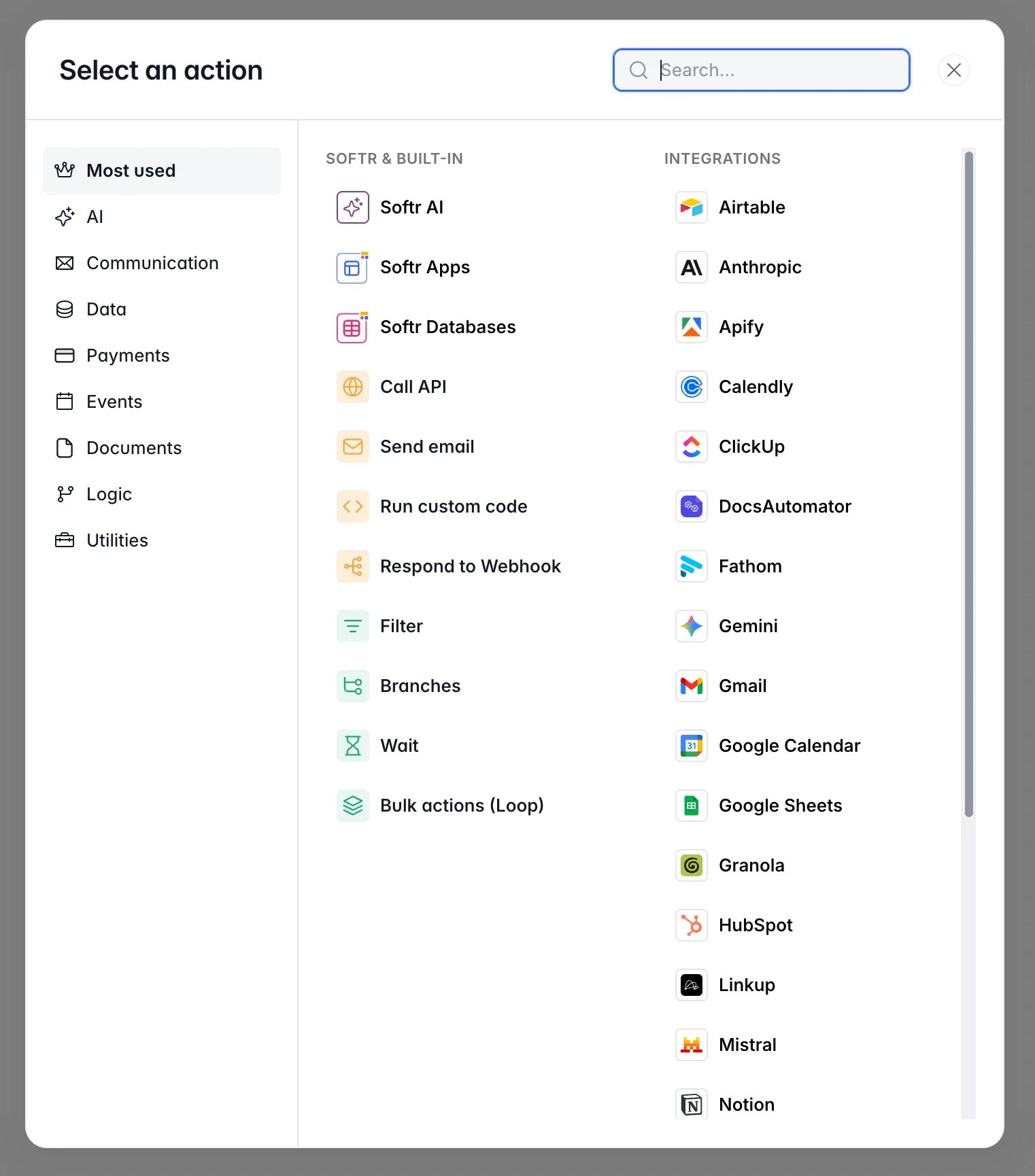
Task: Click the ClickUp logo icon
Action: [x=691, y=447]
